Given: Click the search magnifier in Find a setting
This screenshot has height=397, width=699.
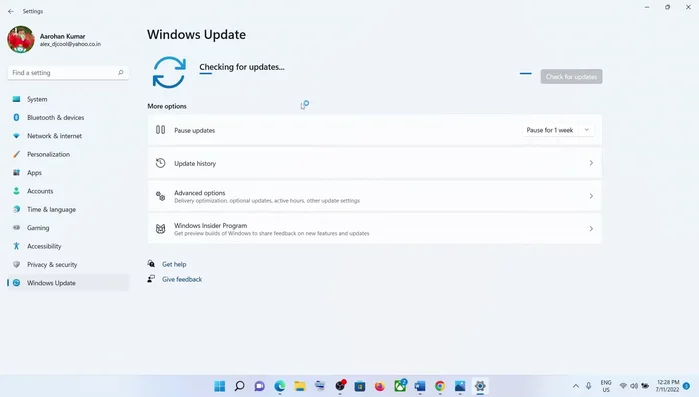Looking at the screenshot, I should 120,72.
